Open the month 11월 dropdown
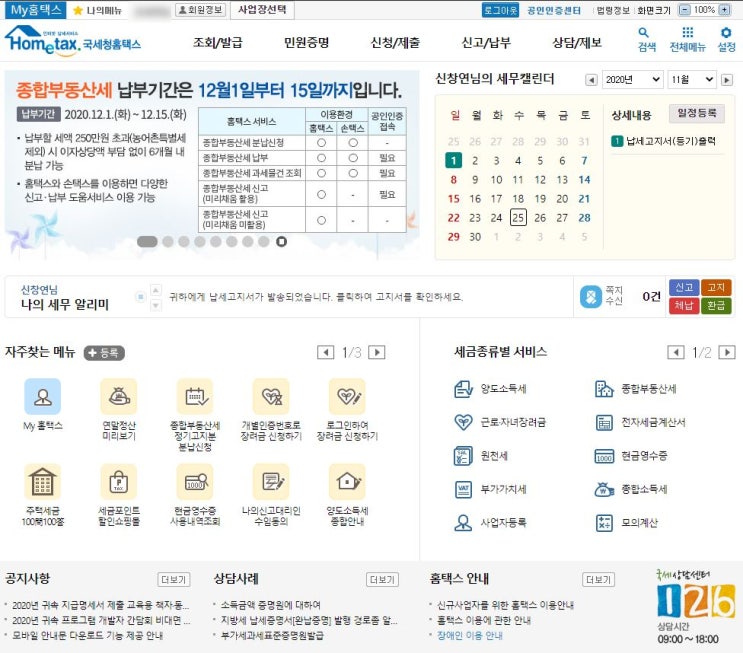743x653 pixels. (691, 80)
